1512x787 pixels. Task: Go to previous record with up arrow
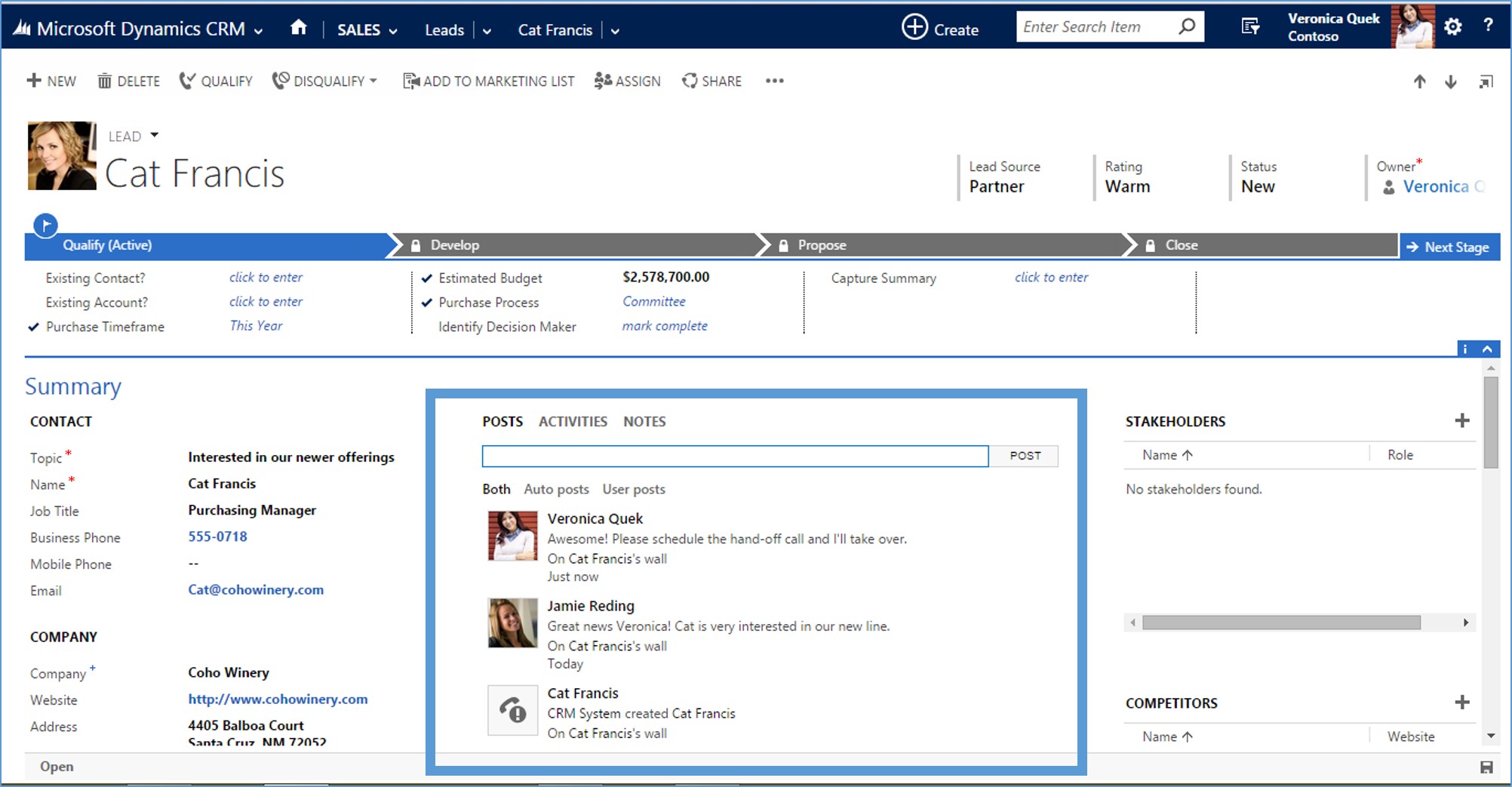click(1419, 81)
